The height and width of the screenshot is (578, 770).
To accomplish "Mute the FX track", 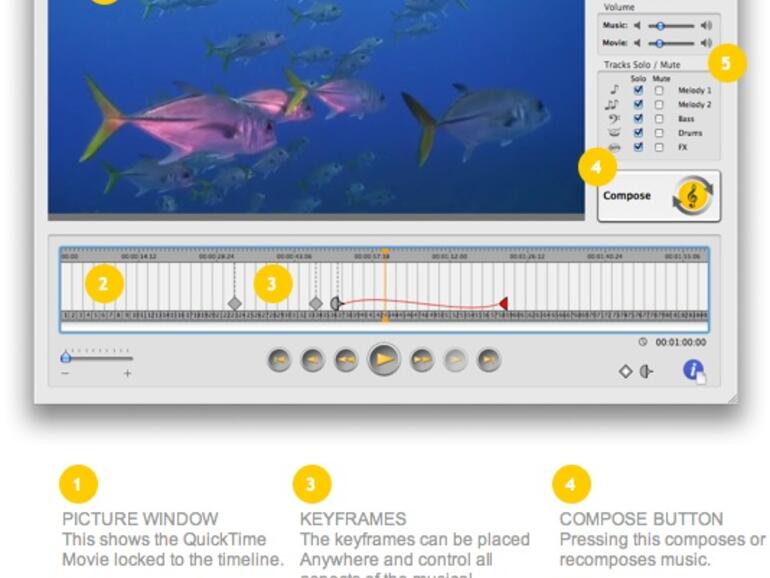I will tap(659, 147).
